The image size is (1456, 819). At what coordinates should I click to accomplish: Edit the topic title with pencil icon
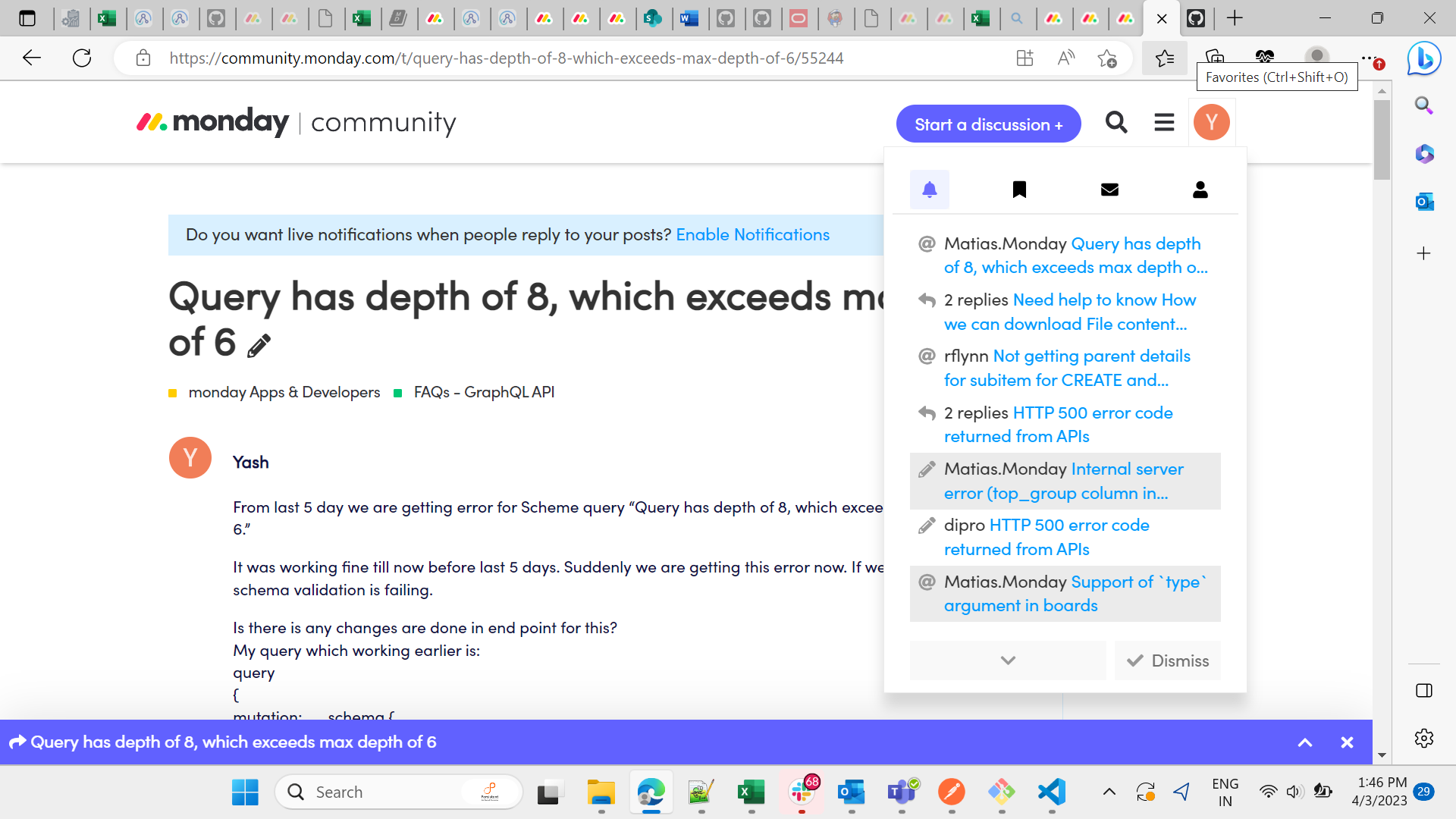click(x=259, y=346)
